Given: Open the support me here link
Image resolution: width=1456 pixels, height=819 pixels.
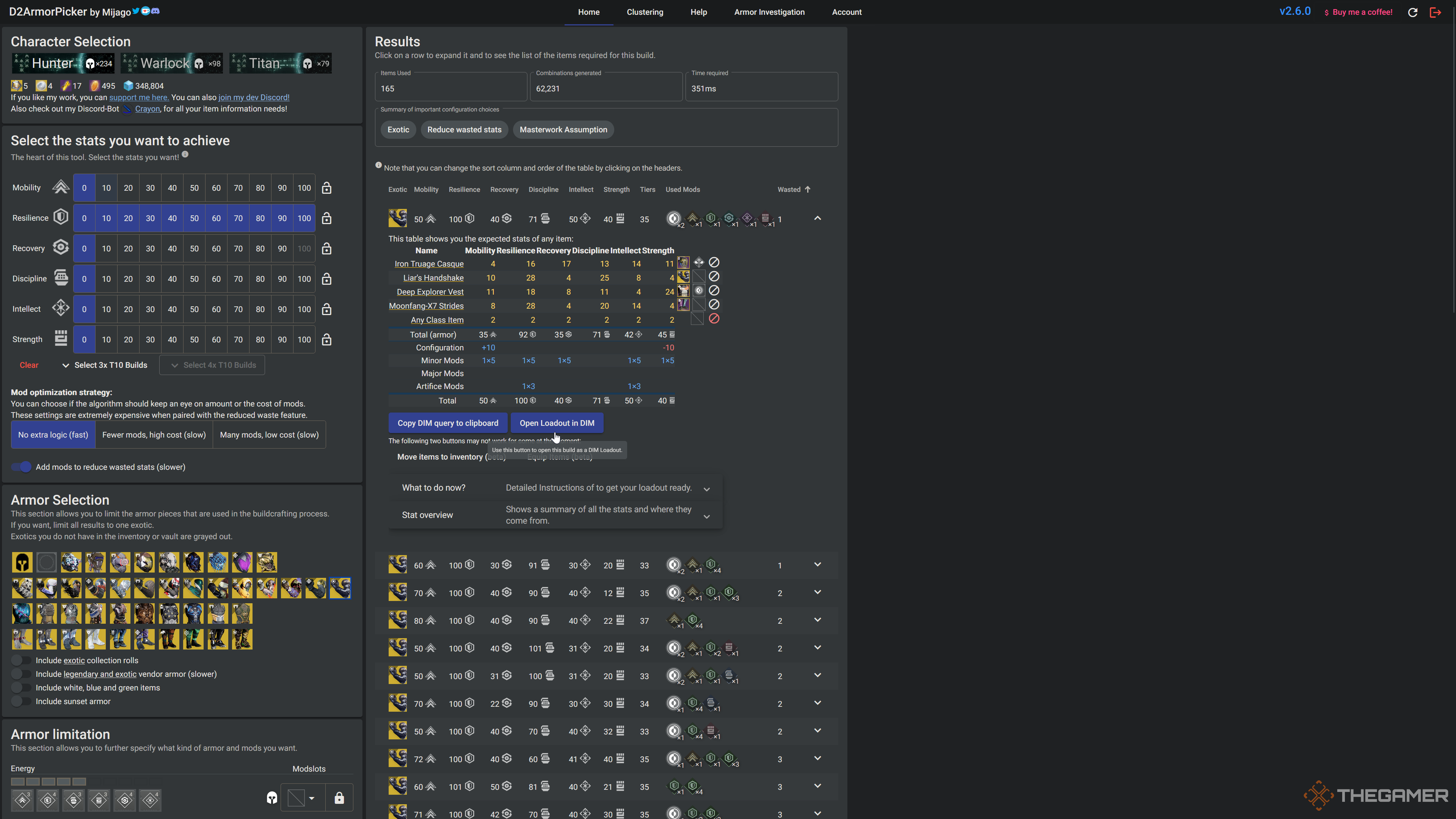Looking at the screenshot, I should click(x=138, y=97).
